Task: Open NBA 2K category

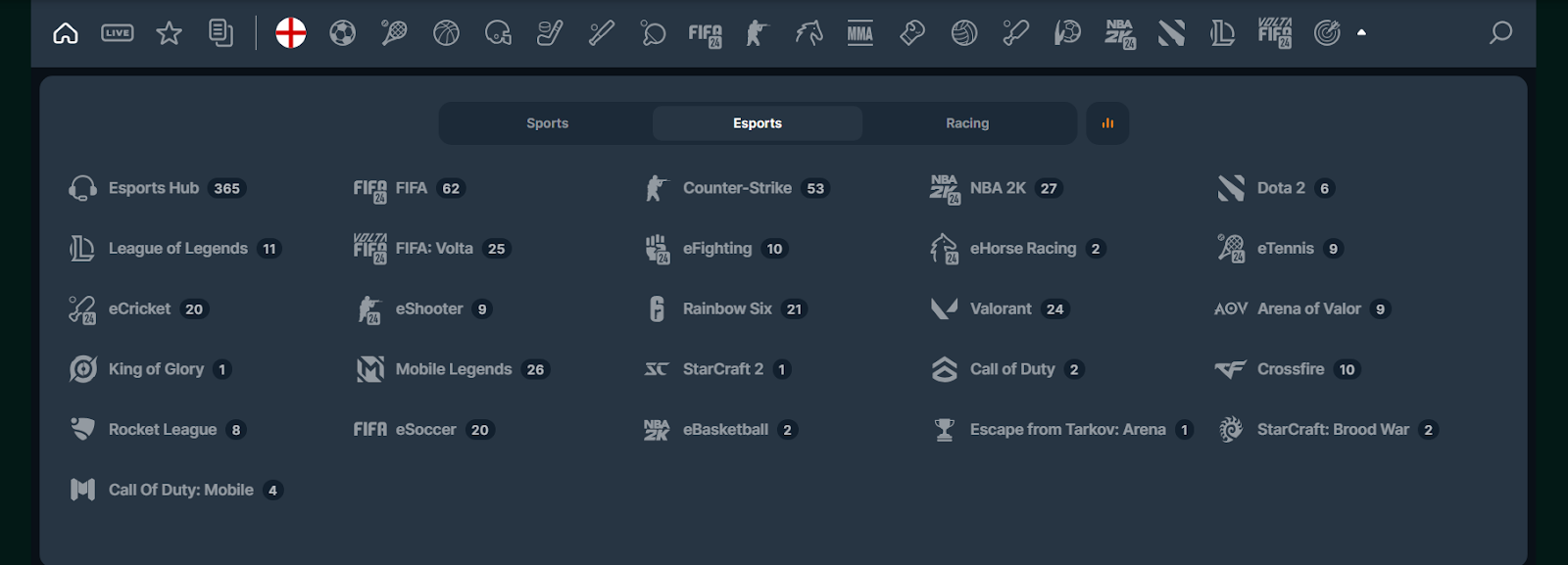Action: click(x=997, y=188)
